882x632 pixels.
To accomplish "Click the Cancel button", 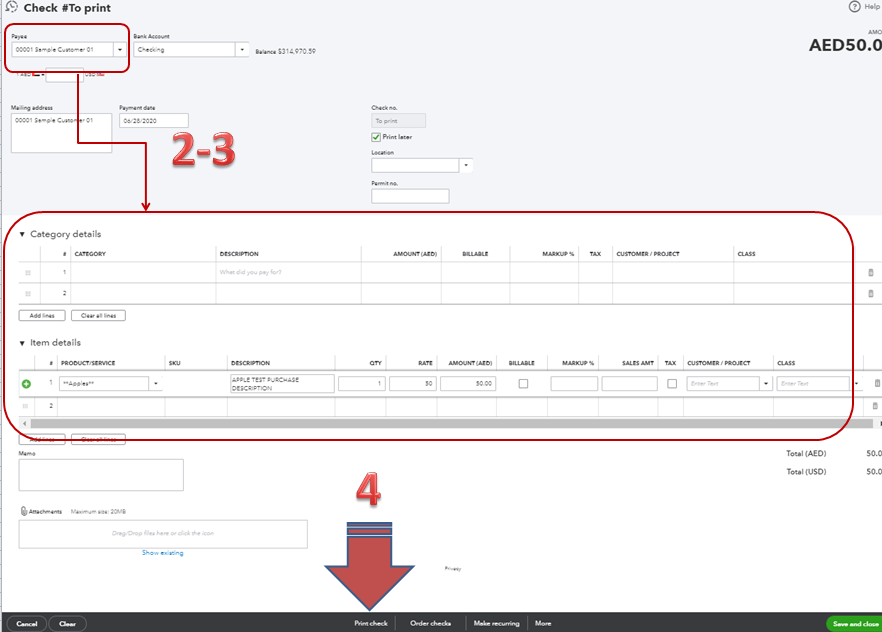I will point(27,624).
